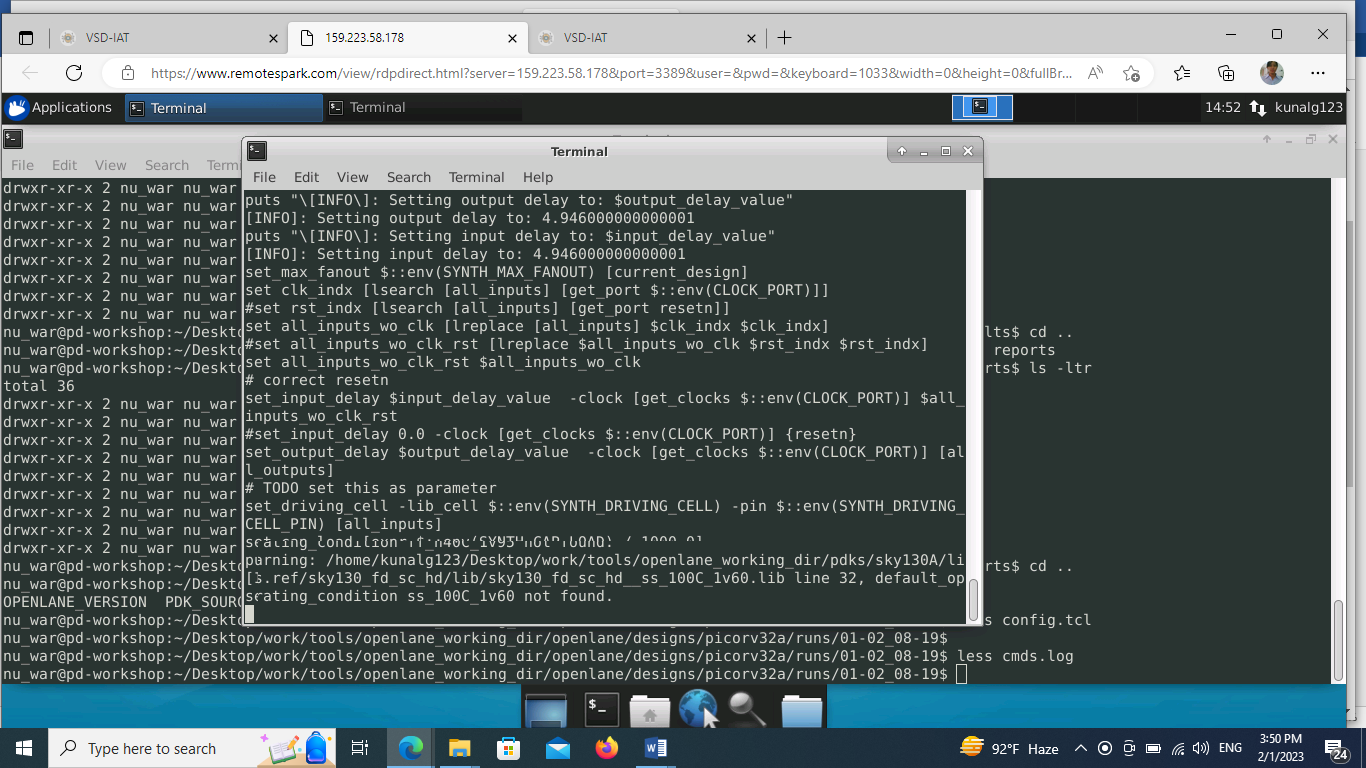Screen dimensions: 1366x768
Task: Click the browser page refresh button
Action: tap(72, 73)
